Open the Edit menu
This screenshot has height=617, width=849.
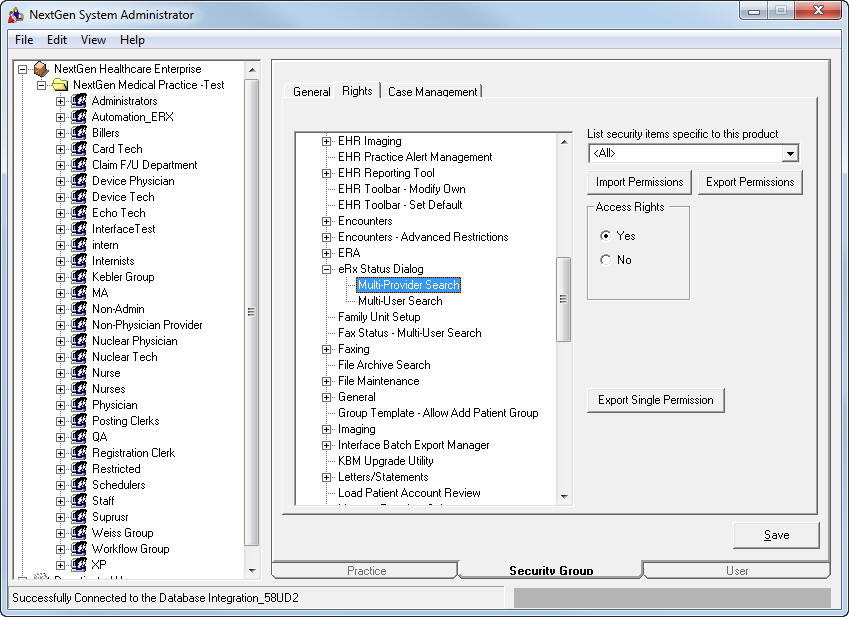coord(56,40)
